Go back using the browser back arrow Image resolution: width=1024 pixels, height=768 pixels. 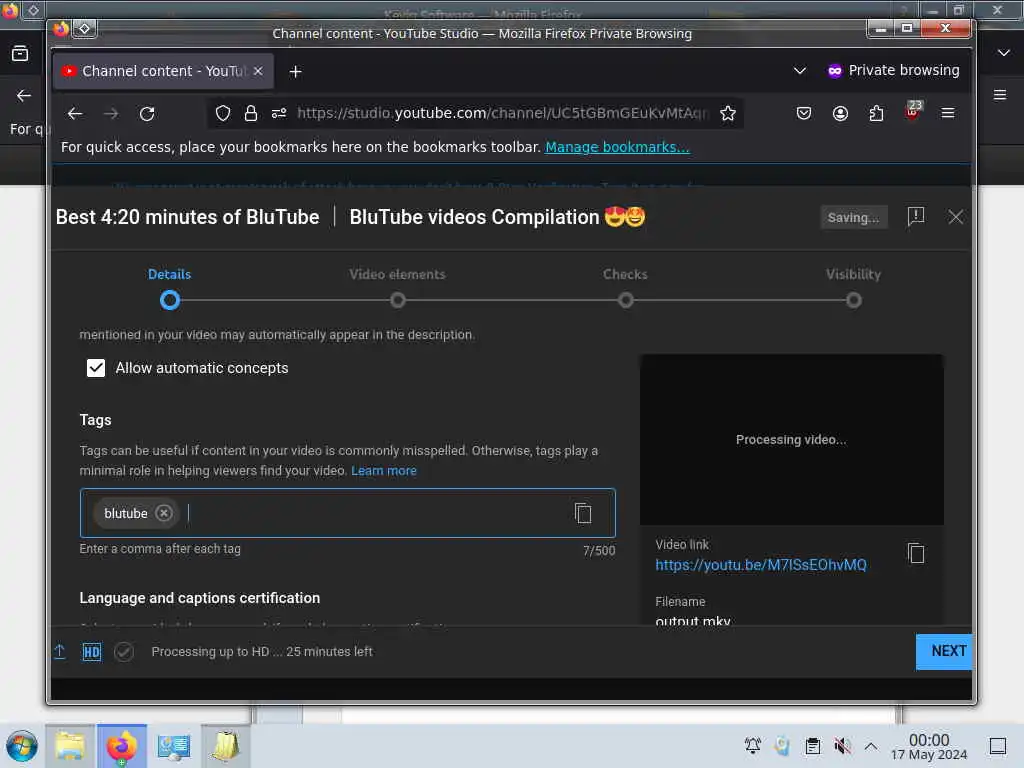click(75, 114)
